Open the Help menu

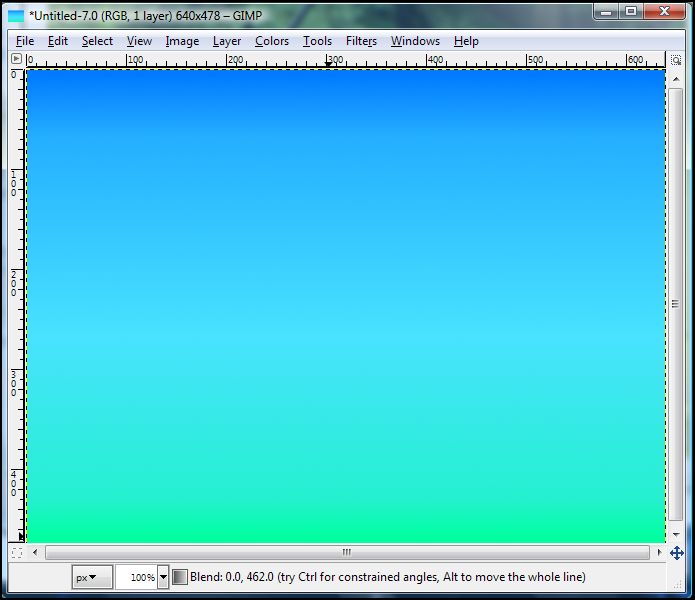click(466, 41)
